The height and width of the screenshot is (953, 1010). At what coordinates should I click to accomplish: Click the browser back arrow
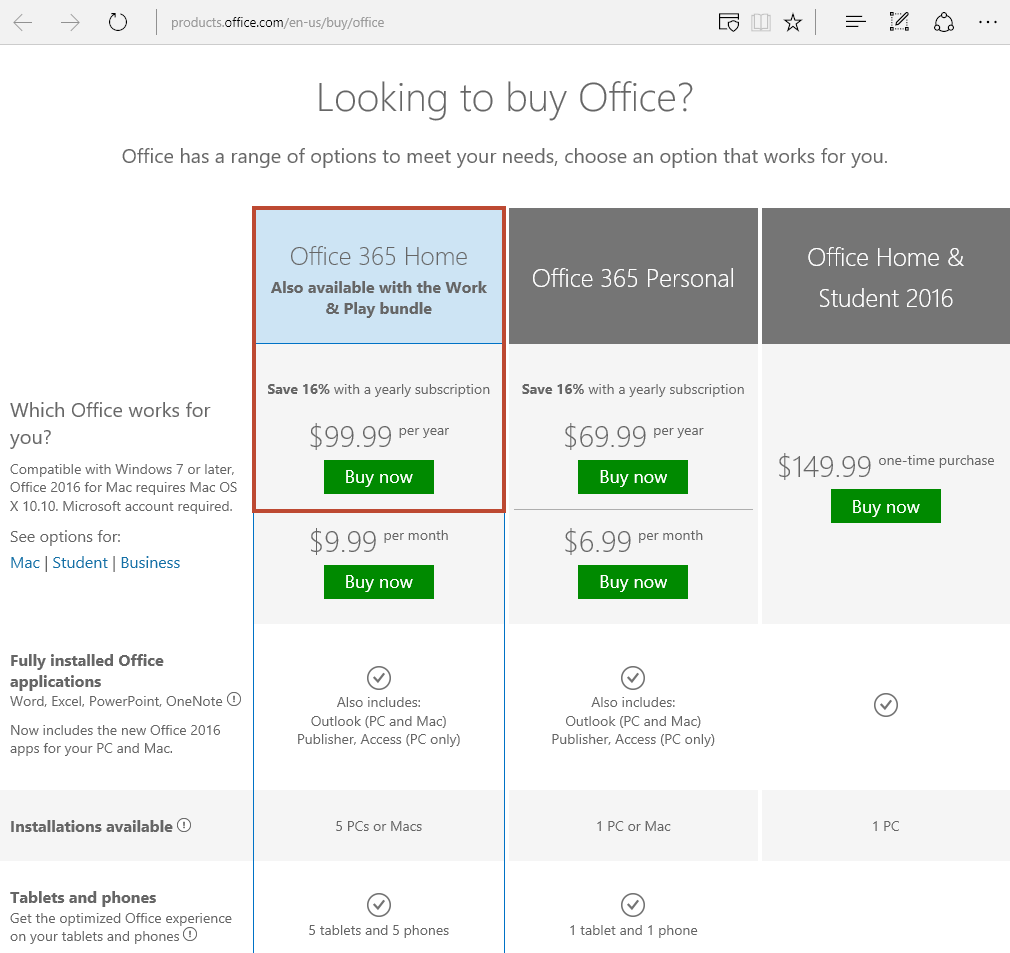tap(23, 22)
